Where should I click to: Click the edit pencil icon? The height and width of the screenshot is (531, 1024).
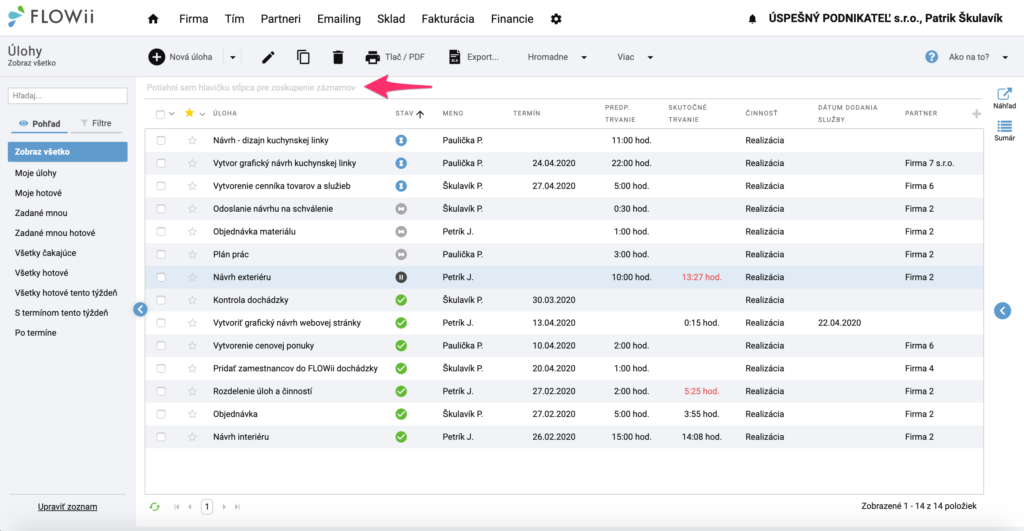pyautogui.click(x=268, y=57)
